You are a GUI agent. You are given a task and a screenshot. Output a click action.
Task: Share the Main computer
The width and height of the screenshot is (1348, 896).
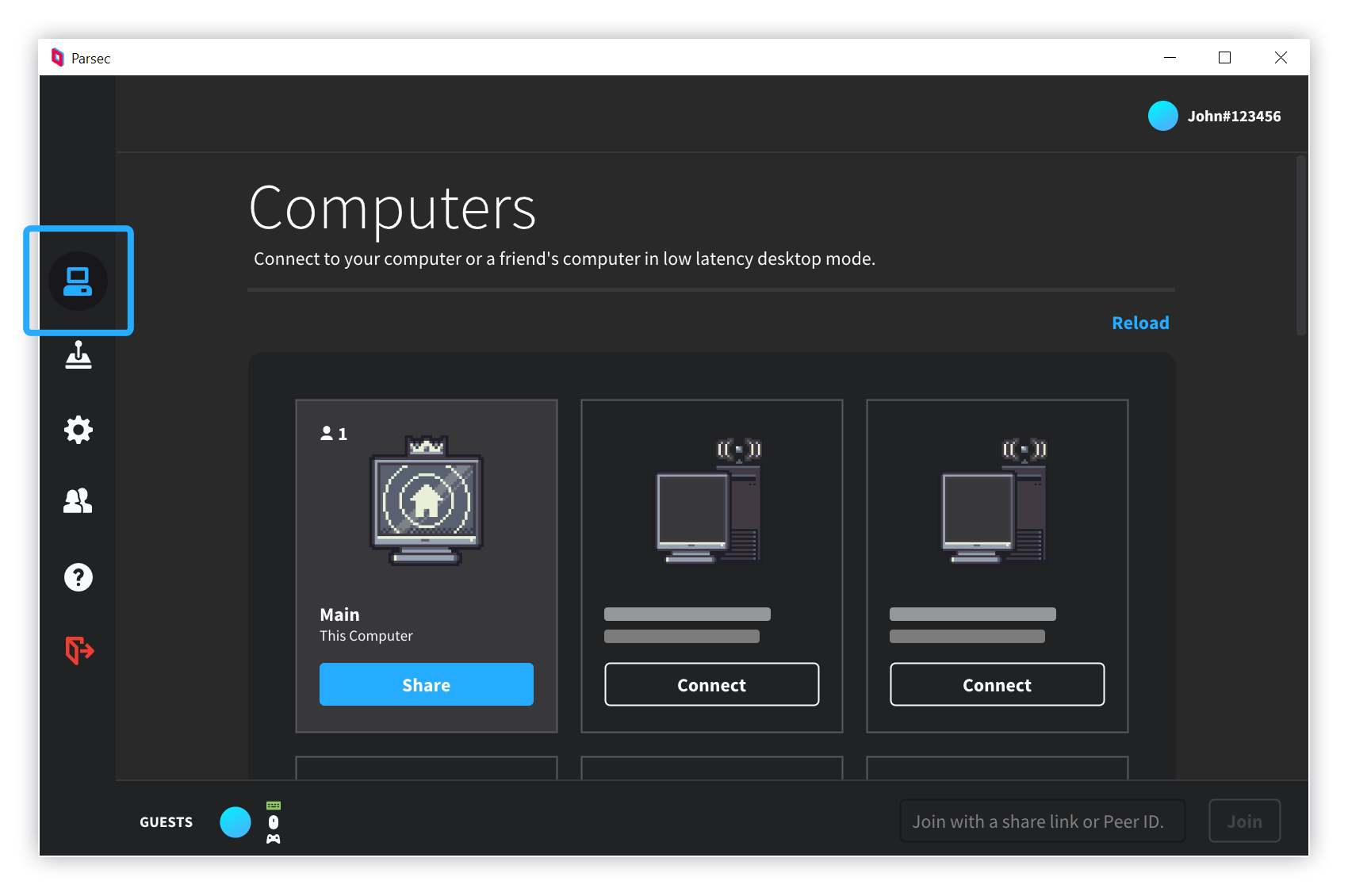coord(426,684)
